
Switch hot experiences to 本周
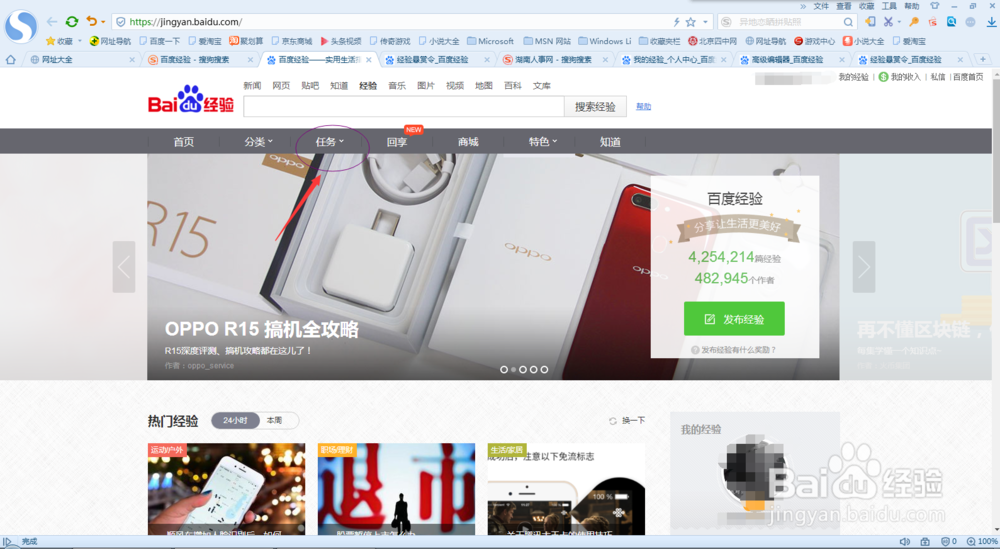click(x=275, y=420)
